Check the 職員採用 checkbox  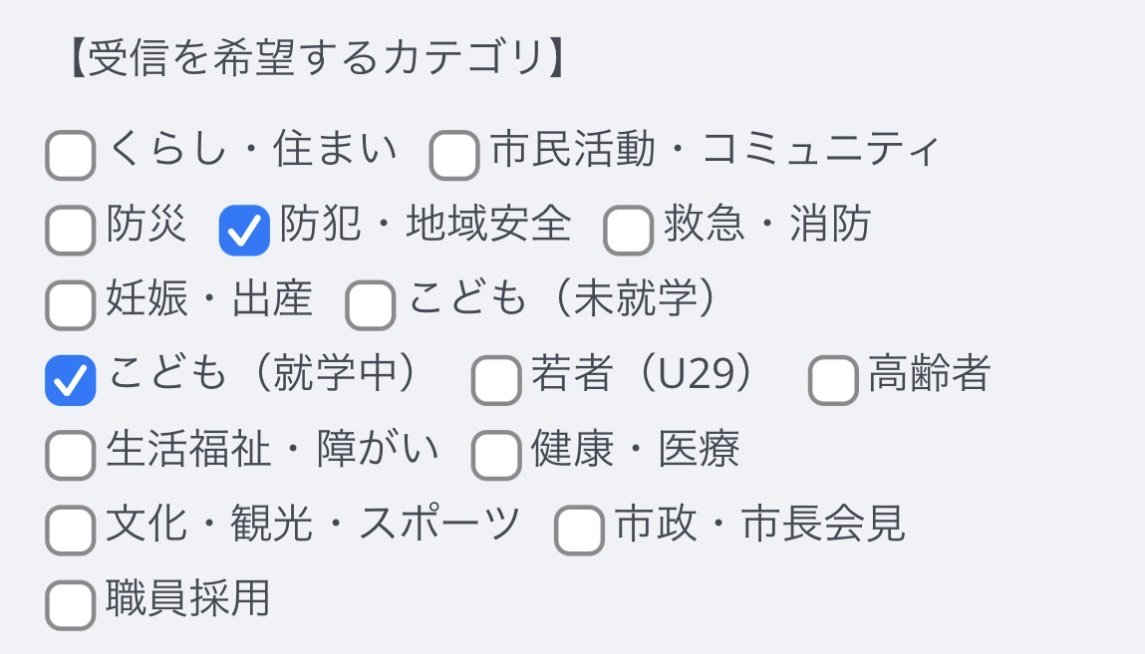point(70,605)
